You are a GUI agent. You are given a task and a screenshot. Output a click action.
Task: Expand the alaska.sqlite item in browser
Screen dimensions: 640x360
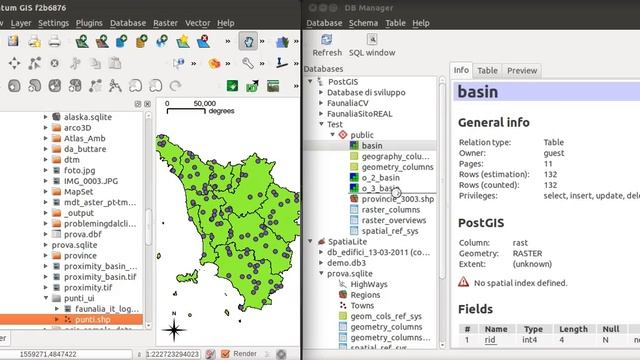point(46,117)
